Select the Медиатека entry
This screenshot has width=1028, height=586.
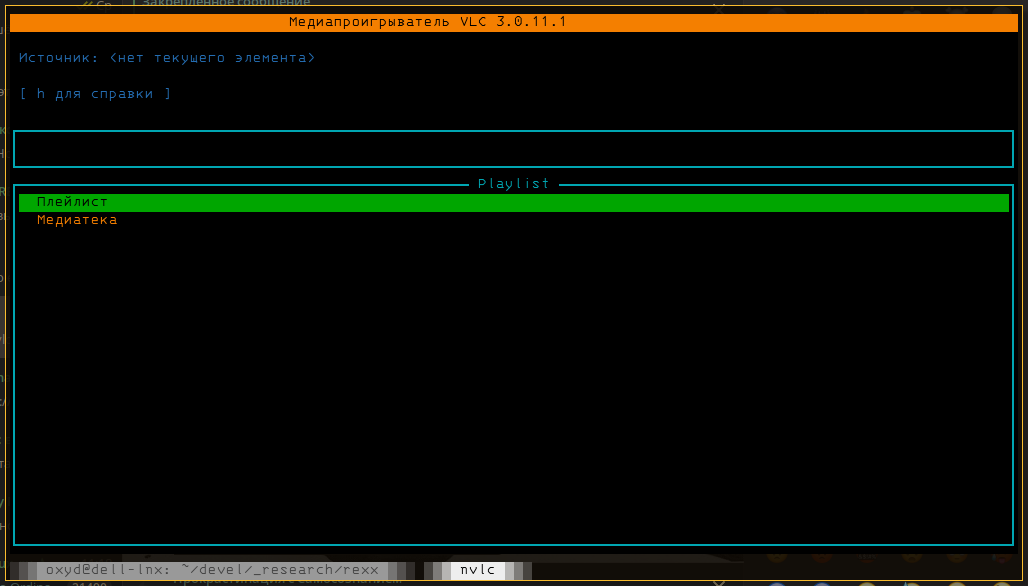pos(77,220)
